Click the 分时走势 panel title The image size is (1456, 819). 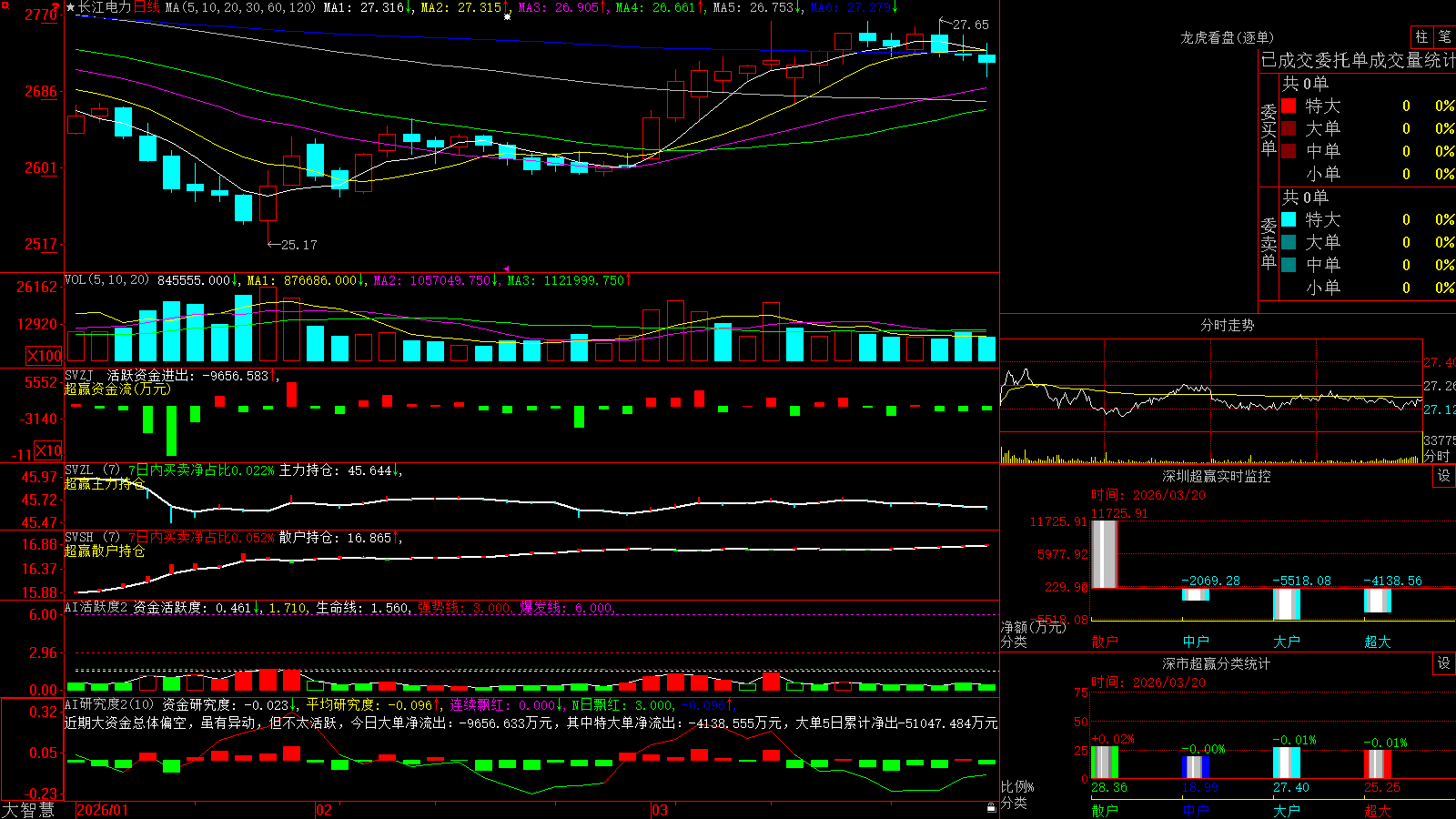(1227, 325)
